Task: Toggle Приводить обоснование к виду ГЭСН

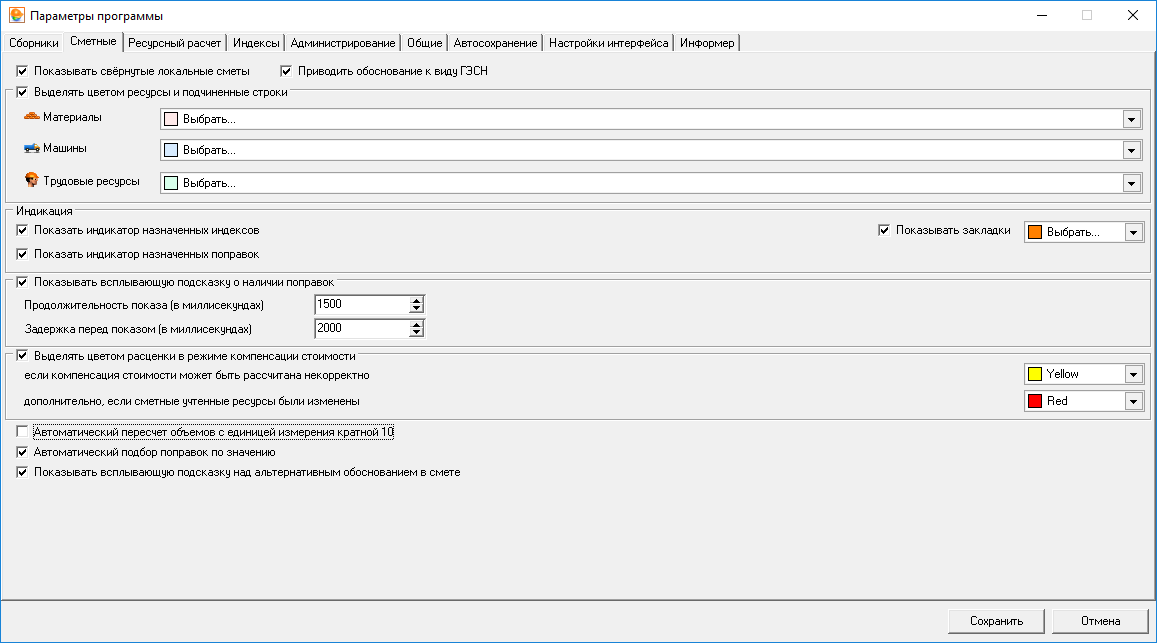Action: coord(286,72)
